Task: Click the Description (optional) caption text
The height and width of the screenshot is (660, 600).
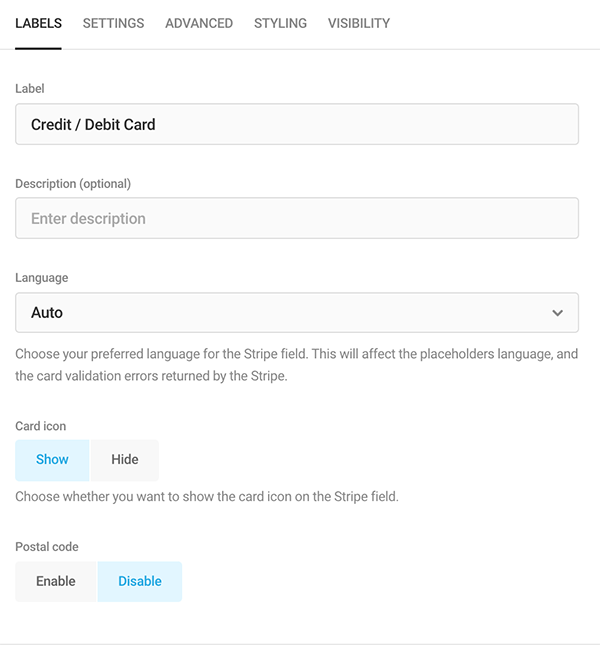Action: (x=73, y=184)
